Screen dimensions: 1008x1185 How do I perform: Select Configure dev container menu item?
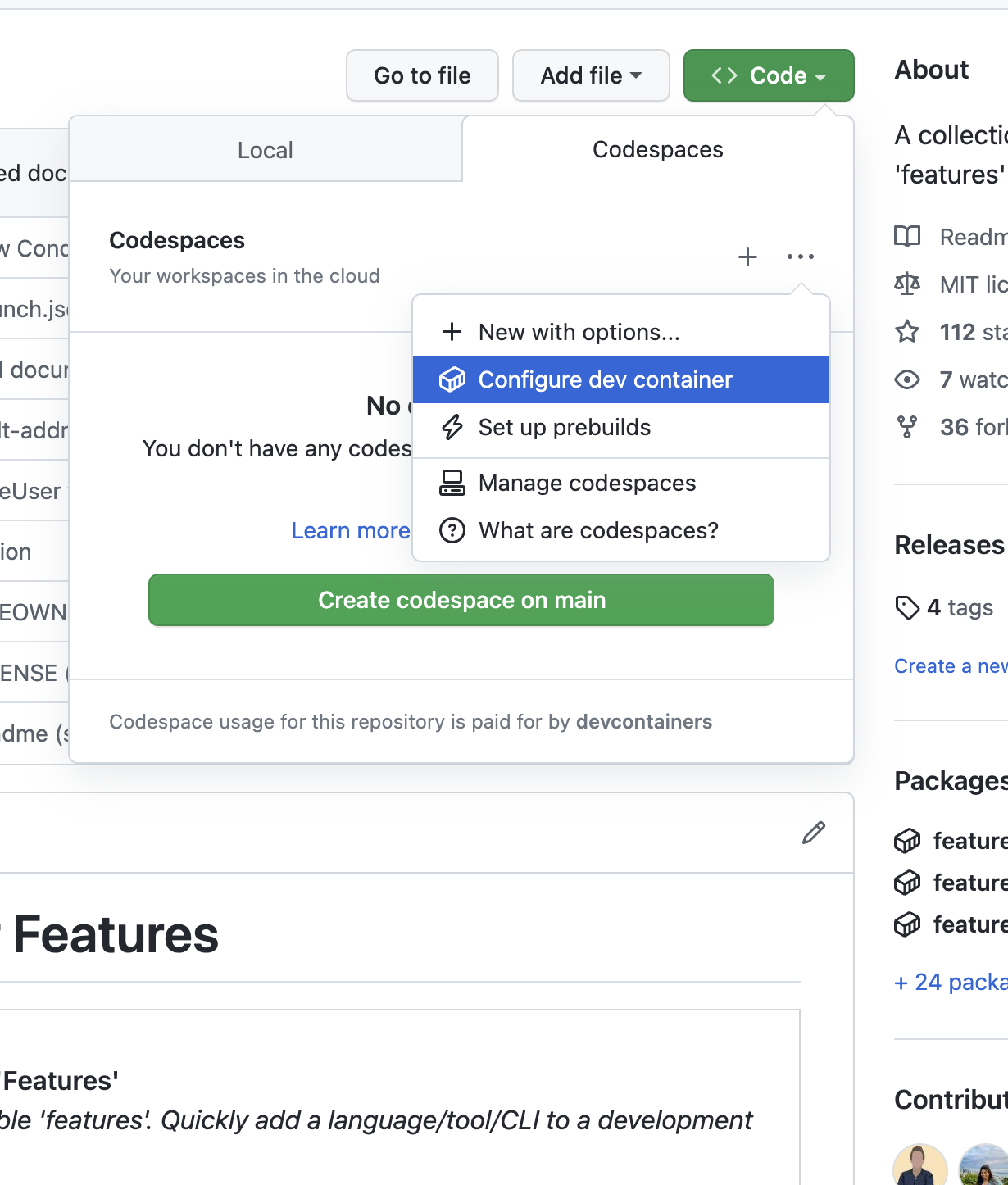621,379
